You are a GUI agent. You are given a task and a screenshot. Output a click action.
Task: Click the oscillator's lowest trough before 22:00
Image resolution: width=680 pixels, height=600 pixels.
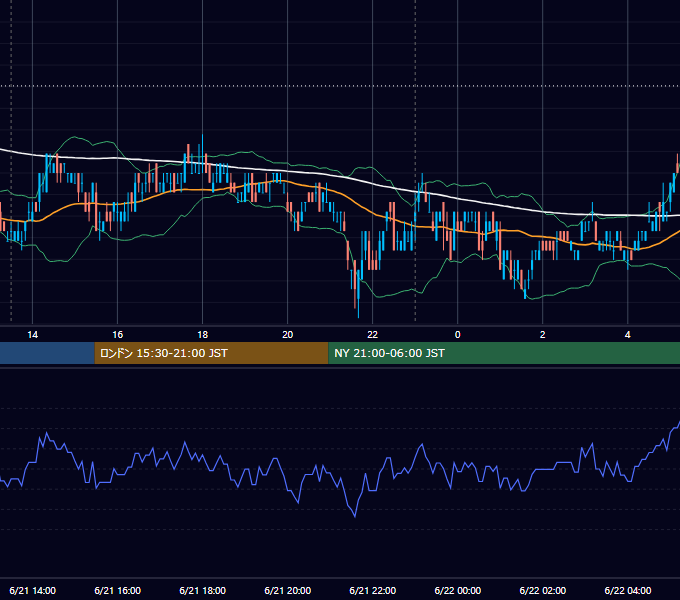(355, 516)
